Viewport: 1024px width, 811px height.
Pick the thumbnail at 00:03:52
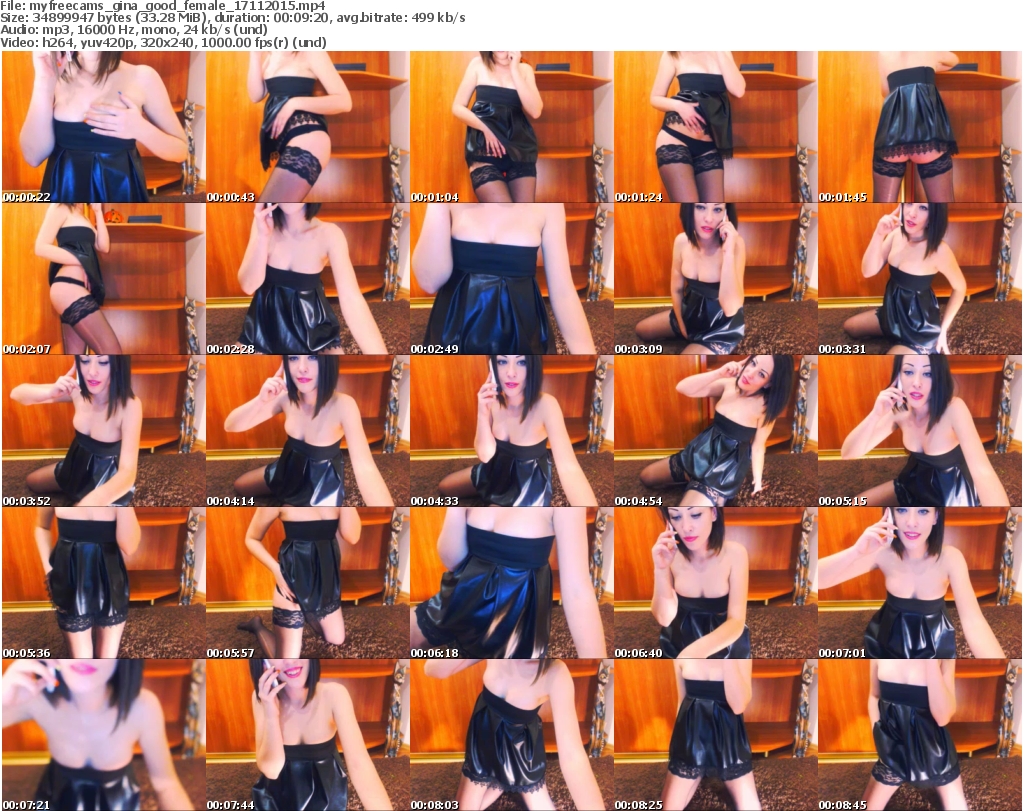(103, 431)
